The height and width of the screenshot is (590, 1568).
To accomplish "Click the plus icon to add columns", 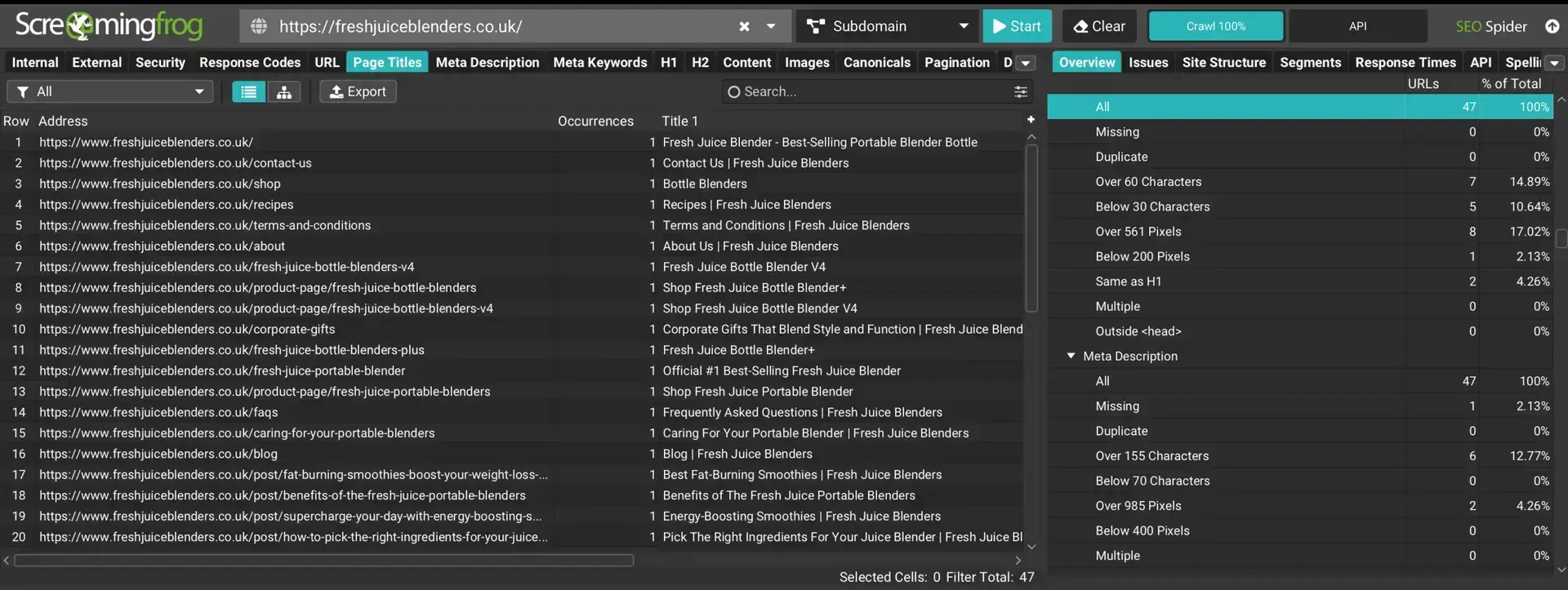I will (1031, 120).
